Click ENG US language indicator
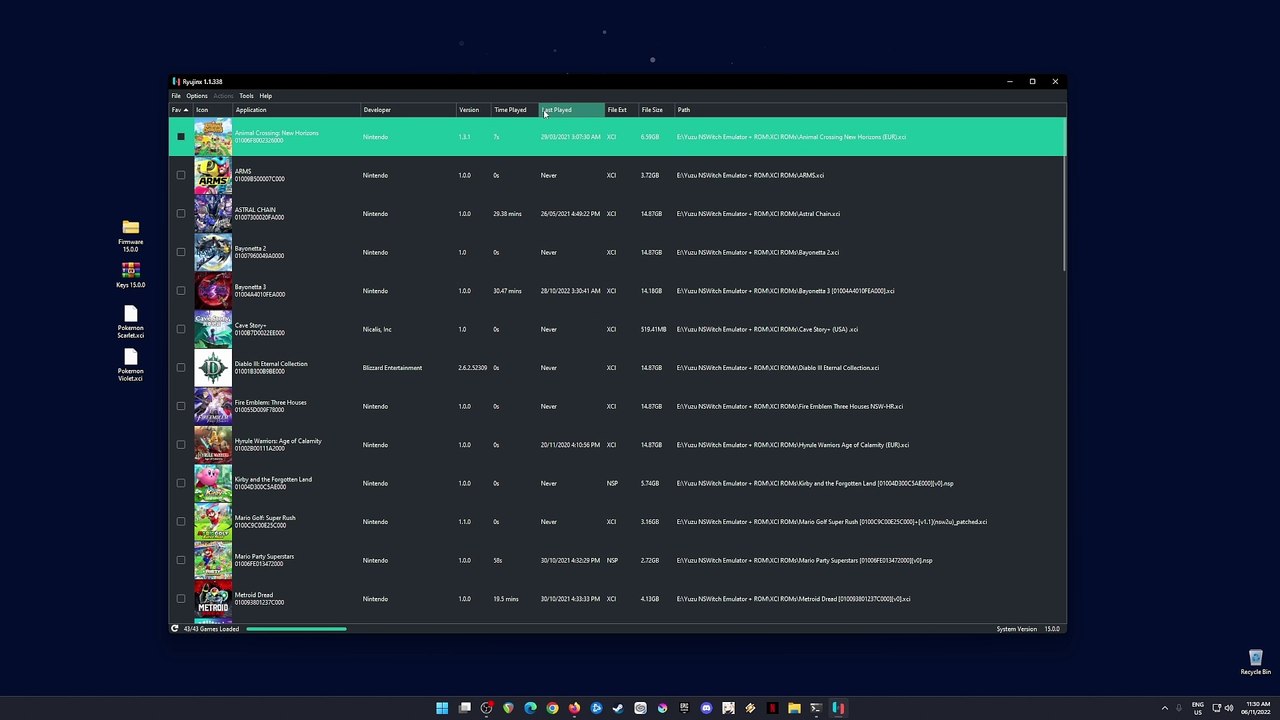Image resolution: width=1280 pixels, height=720 pixels. coord(1197,708)
